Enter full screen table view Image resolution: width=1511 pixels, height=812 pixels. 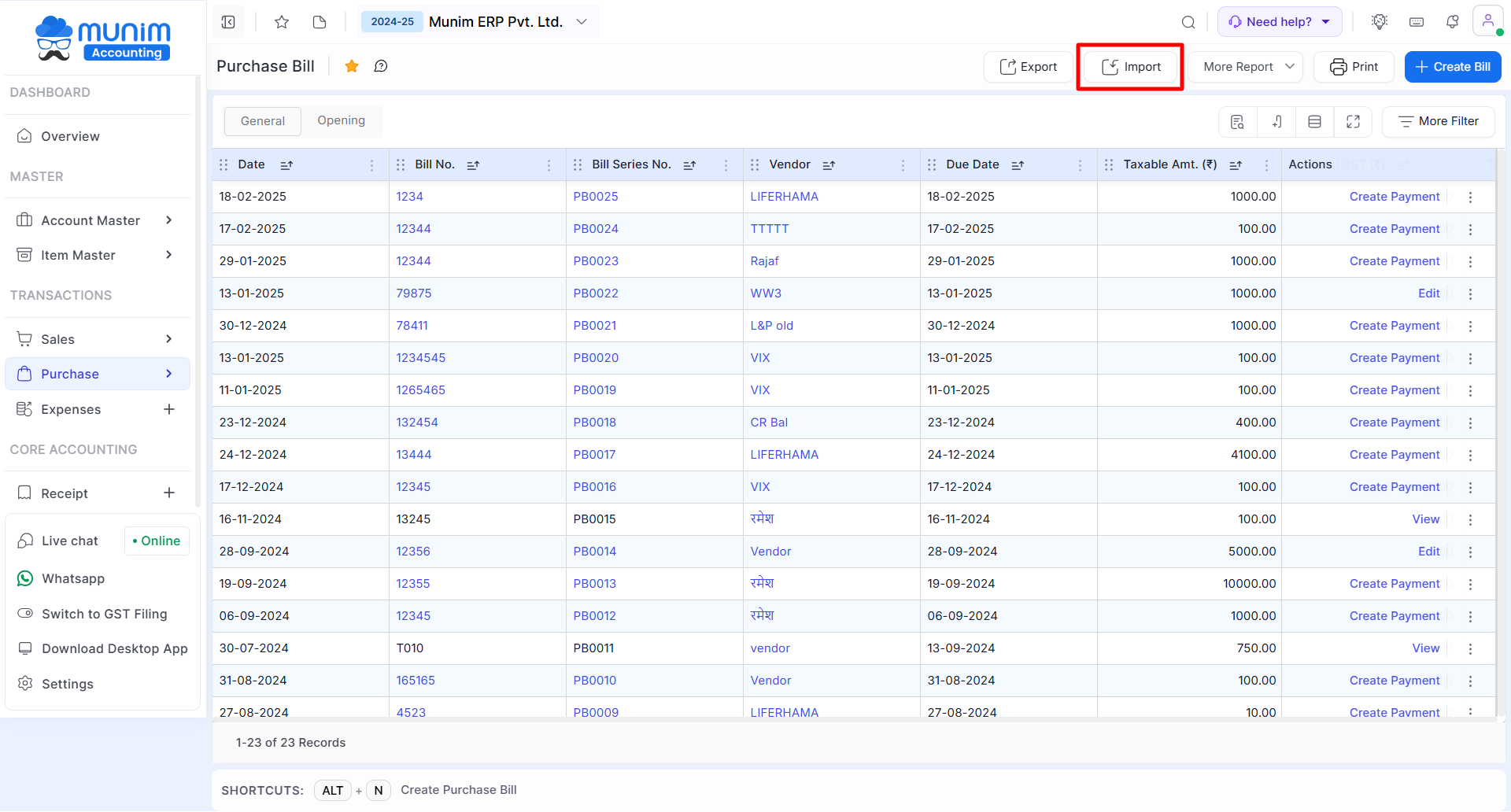(x=1354, y=121)
